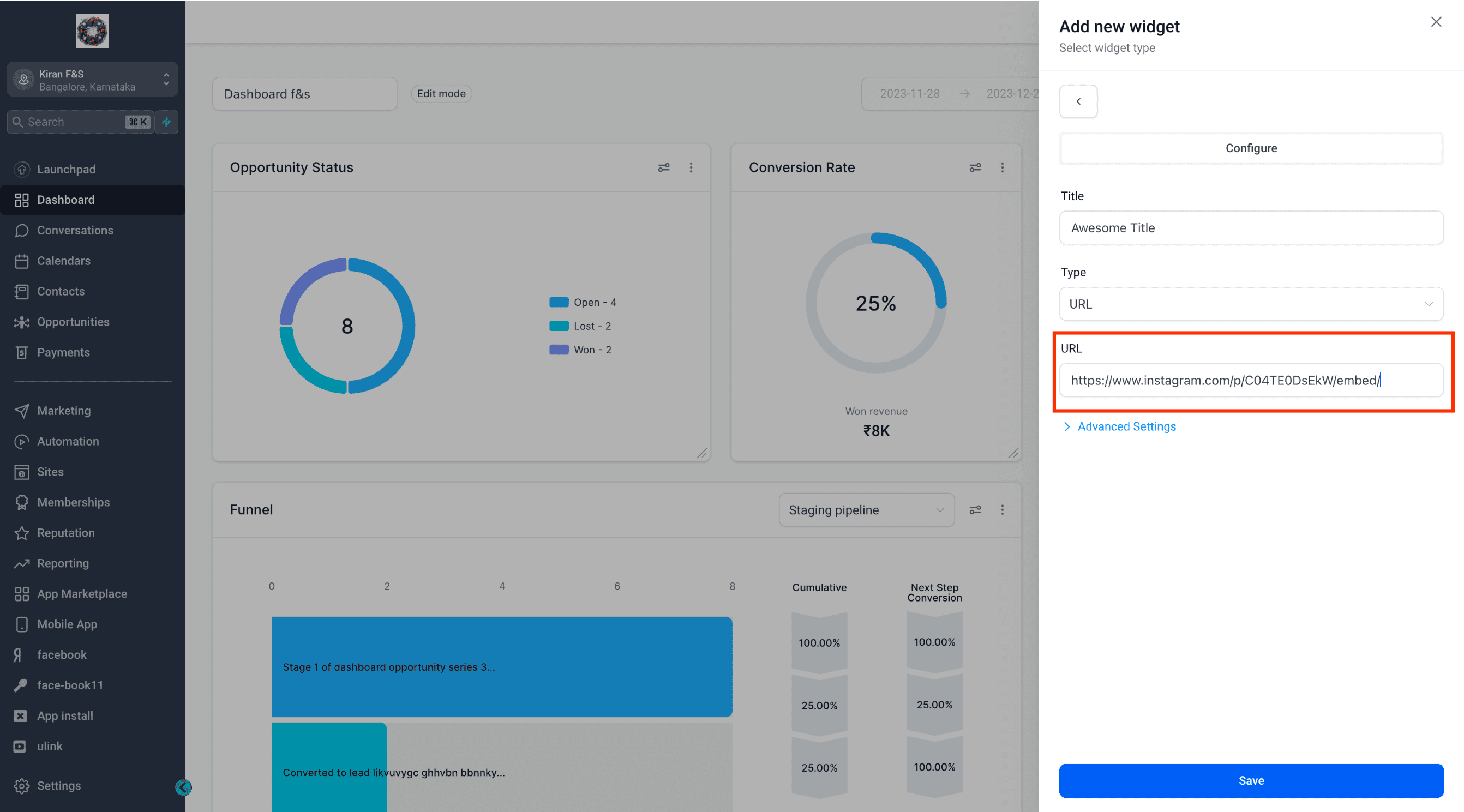The height and width of the screenshot is (812, 1464).
Task: Open the Staging pipeline dropdown
Action: tap(866, 510)
